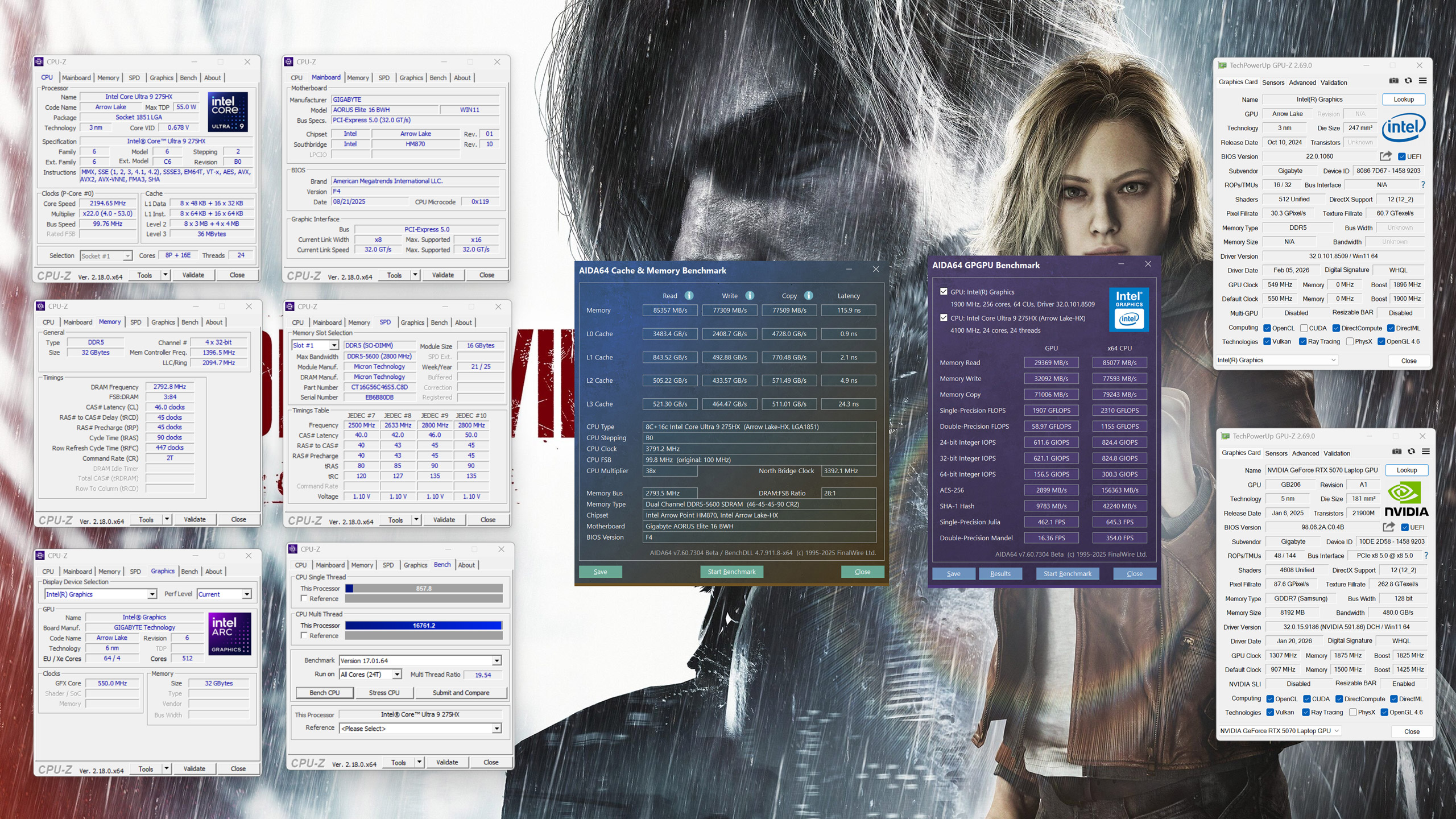Click the Copy info icon in AIDA64 Cache benchmark
Screen dimensions: 1456x819
(808, 296)
